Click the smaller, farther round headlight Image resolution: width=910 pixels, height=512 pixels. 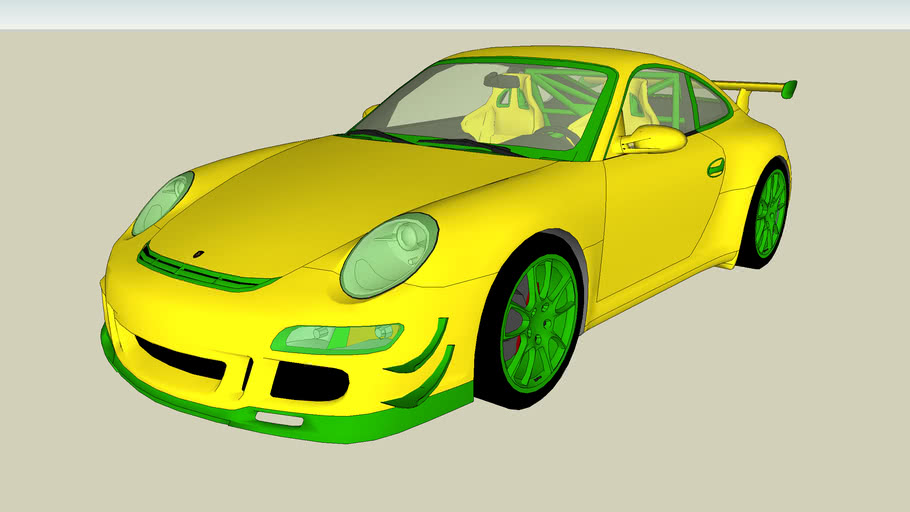[162, 202]
